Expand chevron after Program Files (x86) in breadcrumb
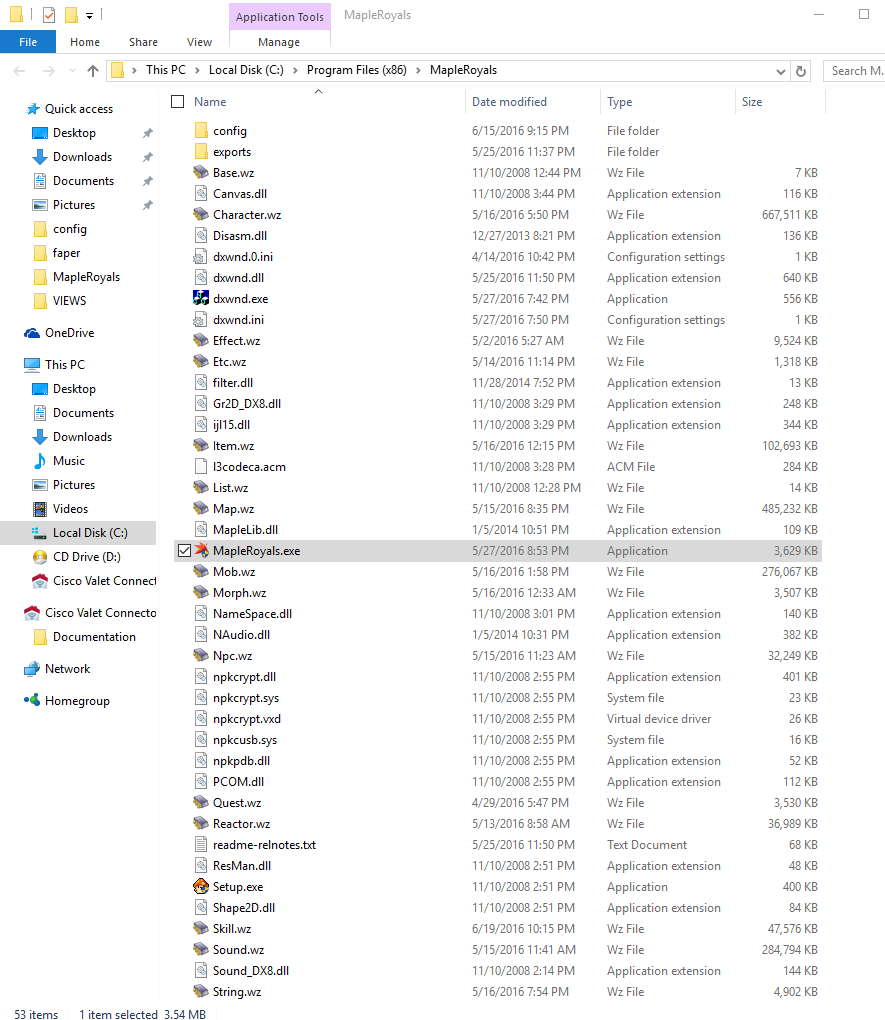Screen dimensions: 885x1020 pyautogui.click(x=418, y=70)
